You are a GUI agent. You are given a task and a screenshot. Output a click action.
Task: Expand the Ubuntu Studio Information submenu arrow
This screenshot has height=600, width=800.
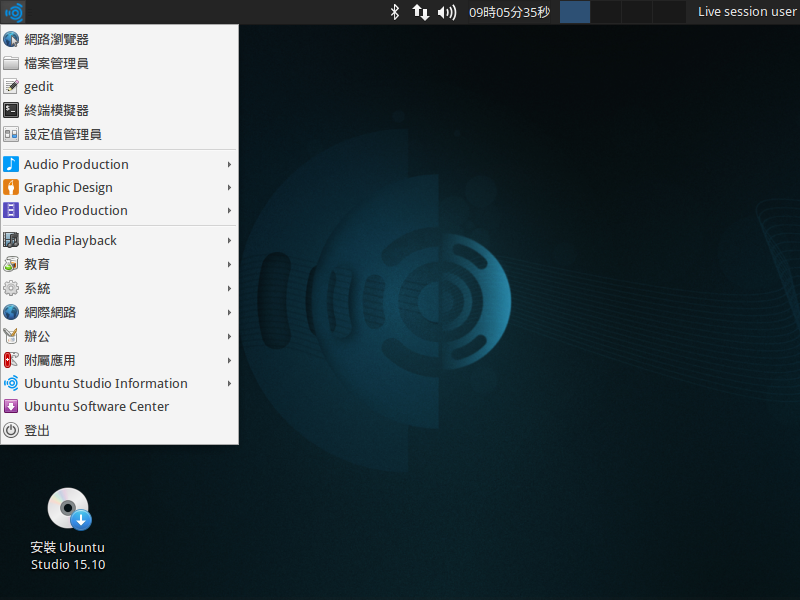(230, 383)
